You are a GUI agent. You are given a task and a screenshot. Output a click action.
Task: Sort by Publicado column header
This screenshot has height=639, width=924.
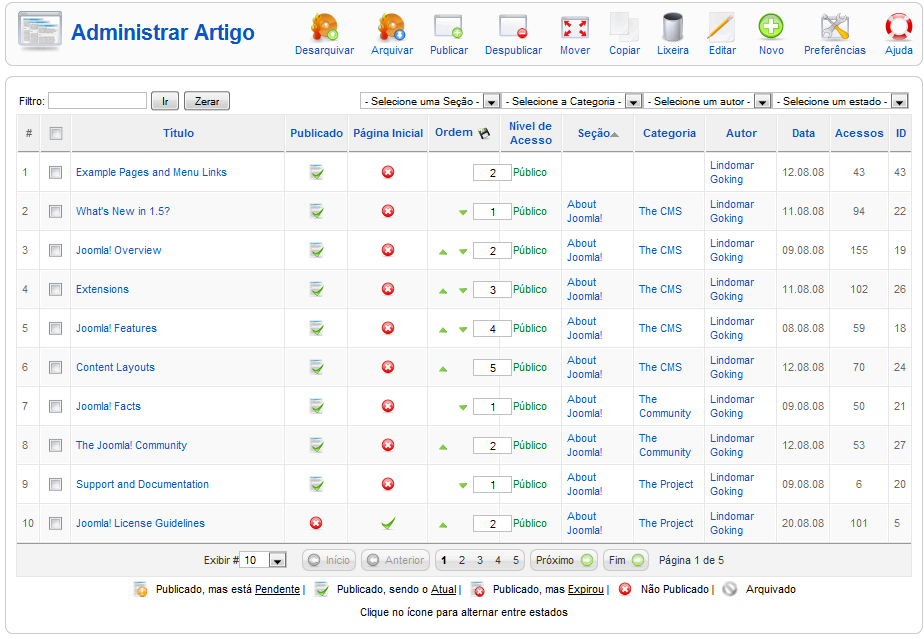point(316,133)
